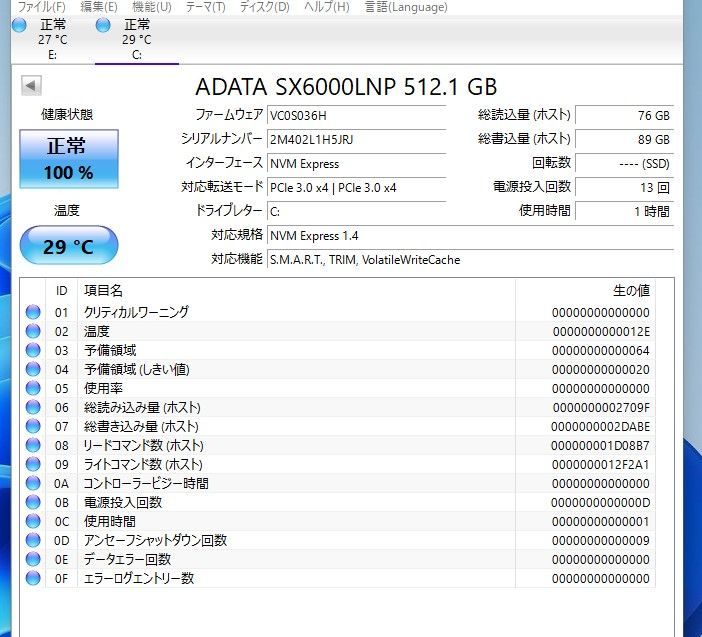Click status icon for クリティカルワーニング row

(x=33, y=312)
